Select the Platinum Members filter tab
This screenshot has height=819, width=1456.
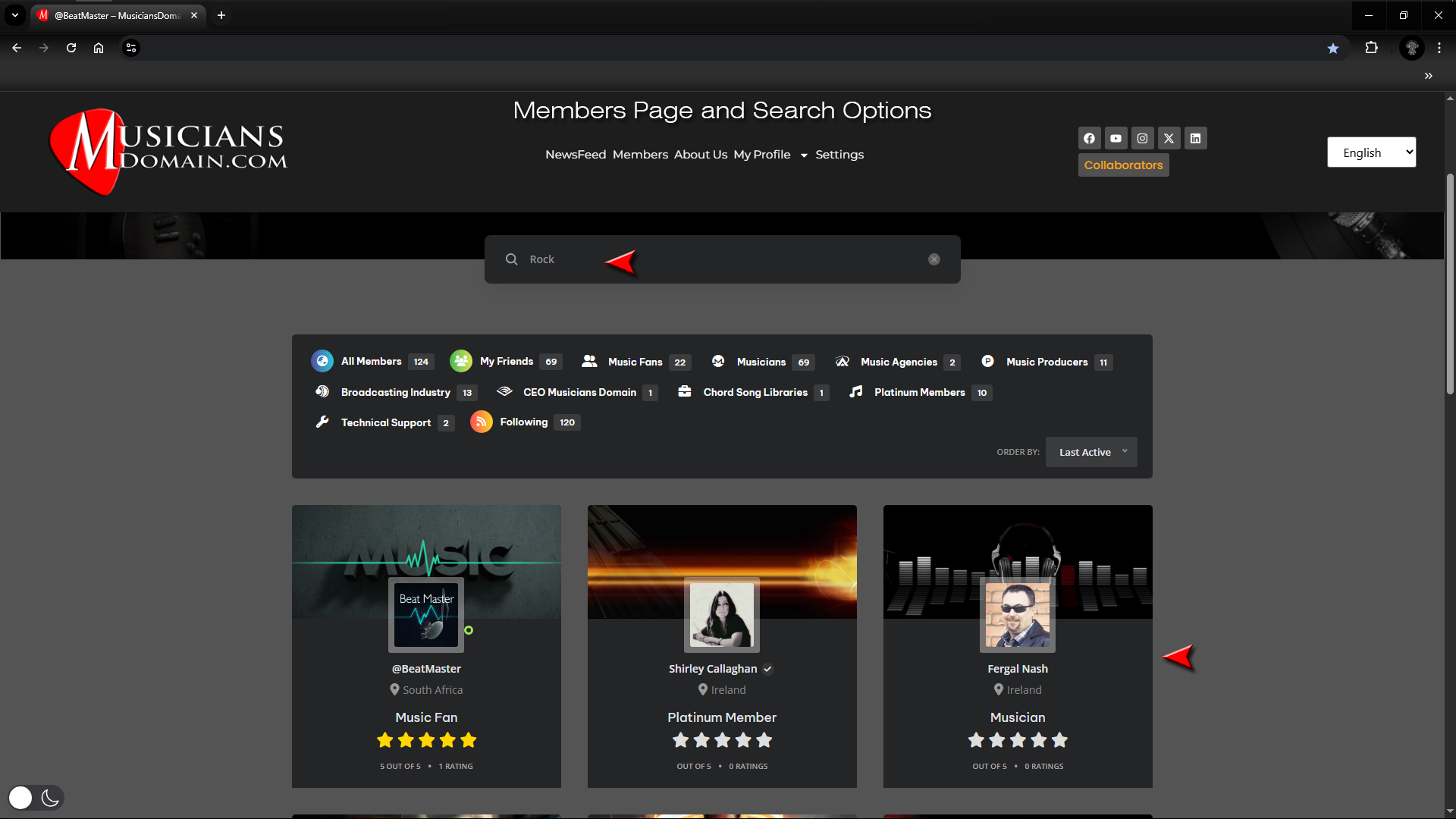920,392
